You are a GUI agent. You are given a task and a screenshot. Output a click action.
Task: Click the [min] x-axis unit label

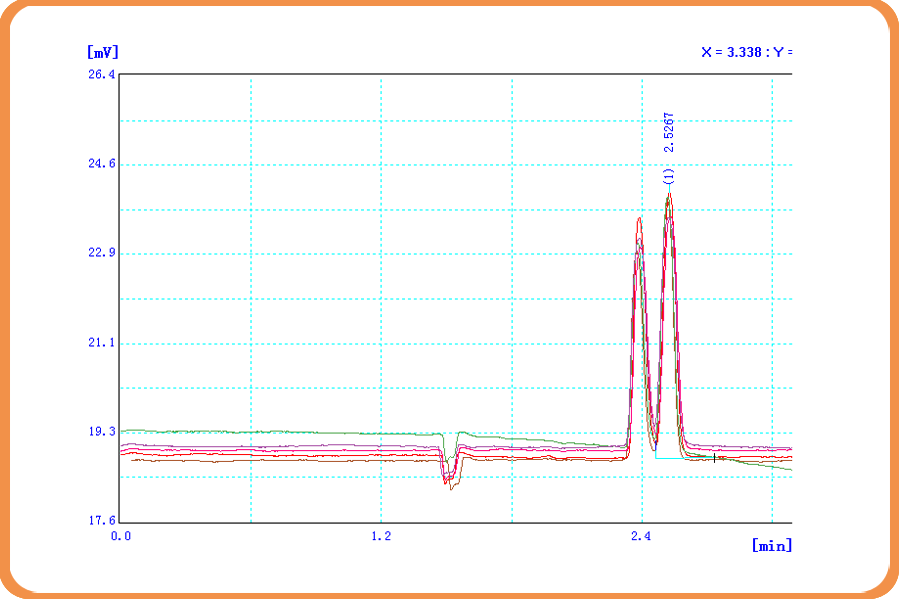pos(771,545)
